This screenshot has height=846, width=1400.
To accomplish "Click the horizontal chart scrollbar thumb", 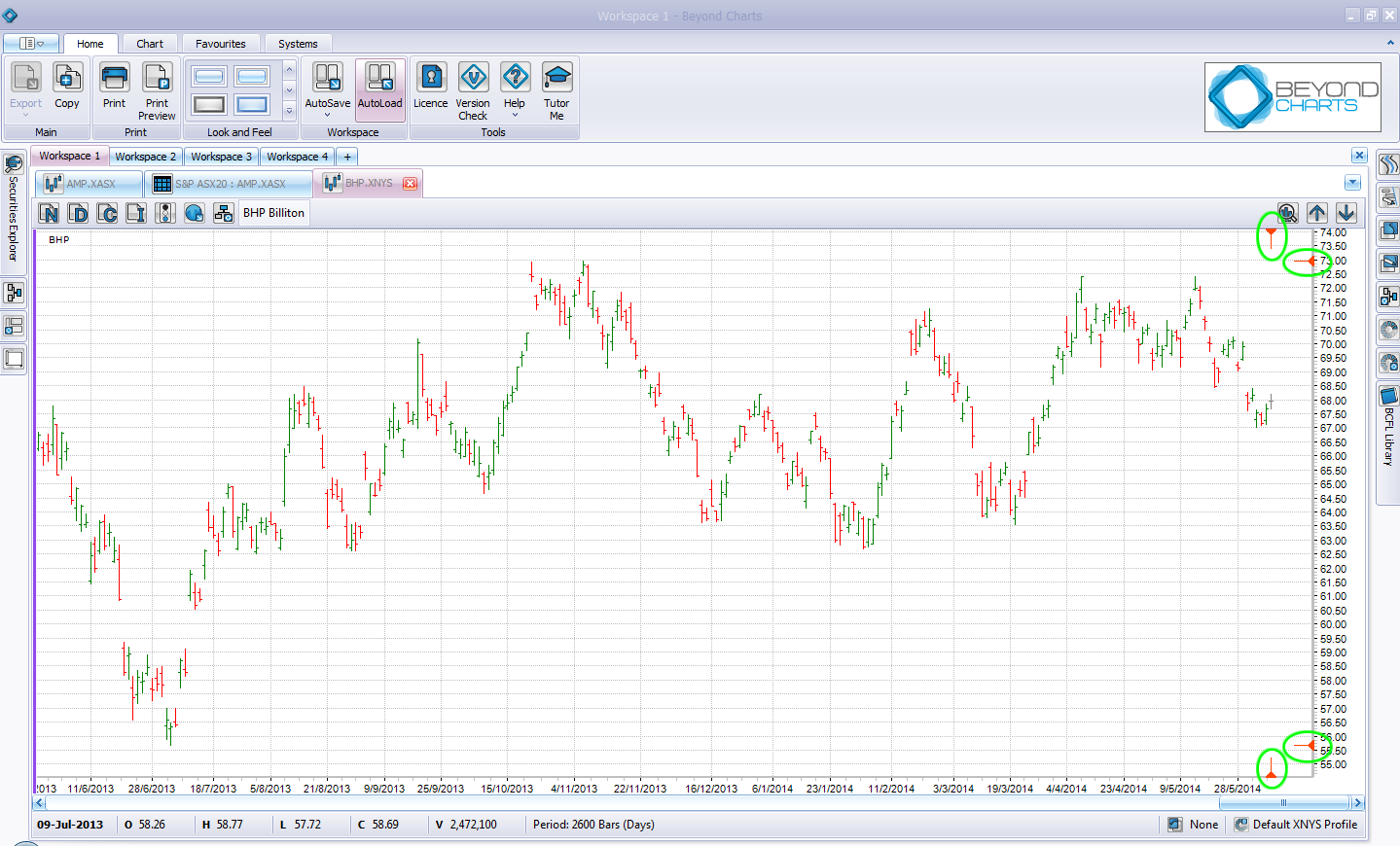I will point(1283,803).
